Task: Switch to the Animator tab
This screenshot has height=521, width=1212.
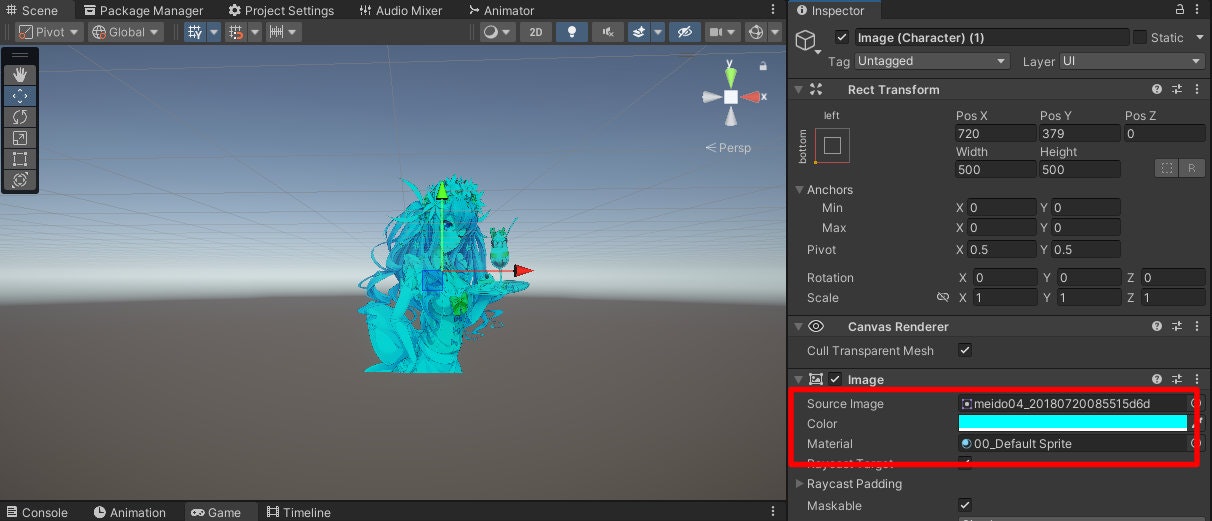Action: tap(502, 10)
